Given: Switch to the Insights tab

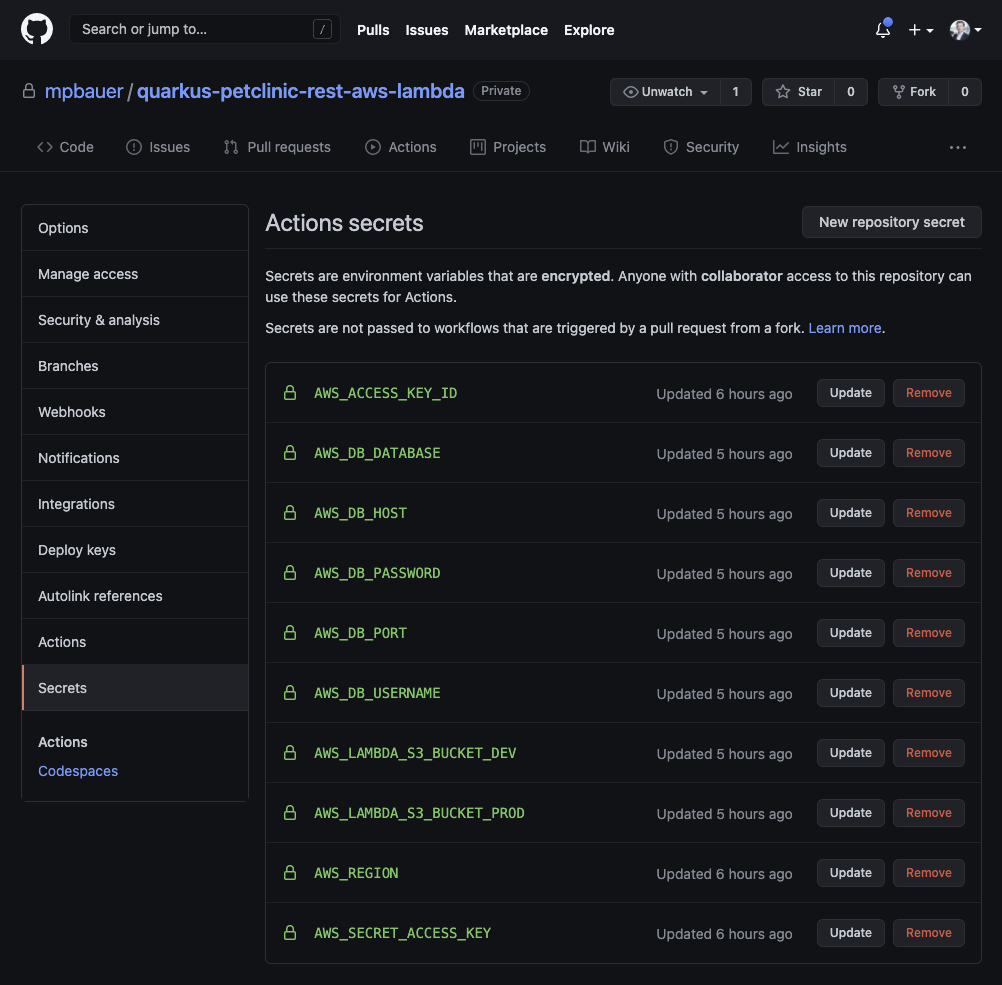Looking at the screenshot, I should click(x=810, y=147).
